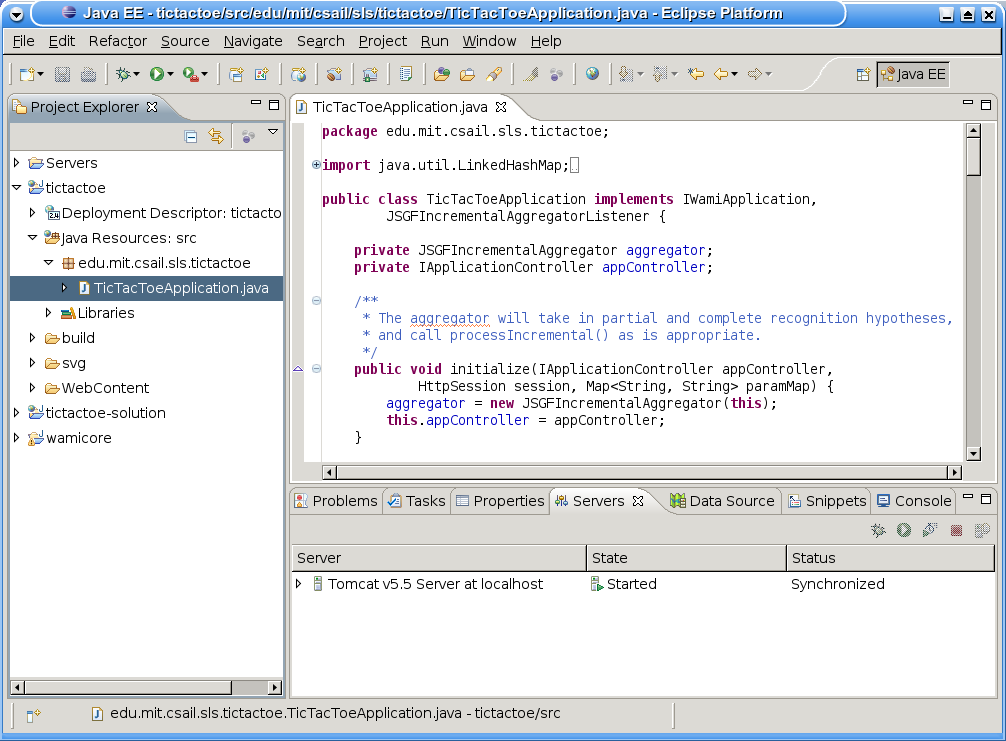Viewport: 1006px width, 741px height.
Task: Click the Print icon in the toolbar
Action: coord(88,74)
